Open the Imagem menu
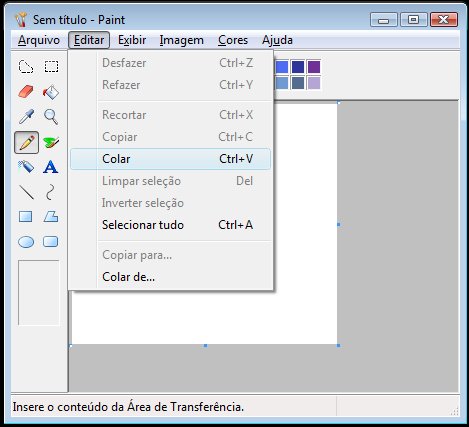The width and height of the screenshot is (469, 427). tap(182, 40)
